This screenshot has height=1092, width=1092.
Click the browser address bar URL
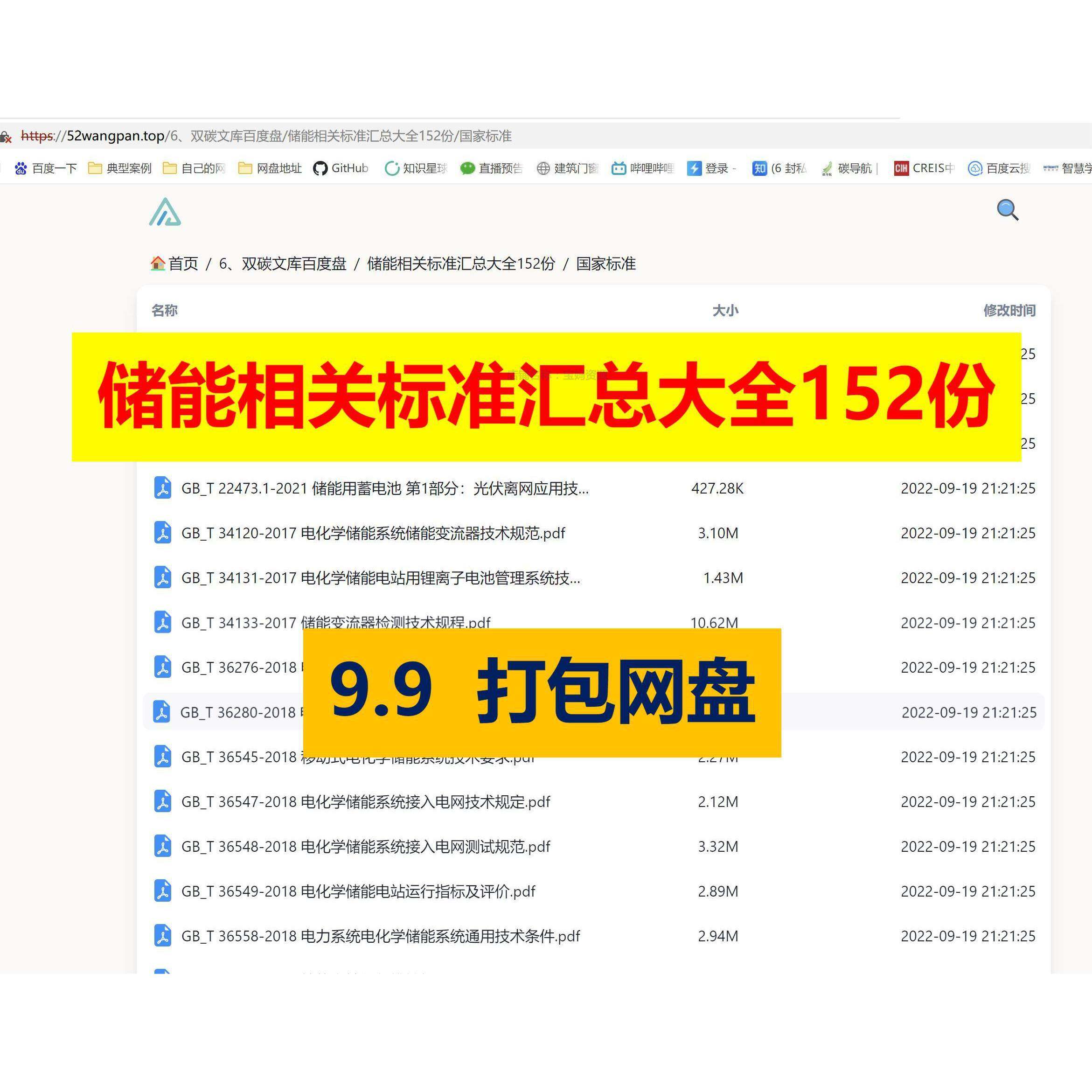tap(266, 136)
